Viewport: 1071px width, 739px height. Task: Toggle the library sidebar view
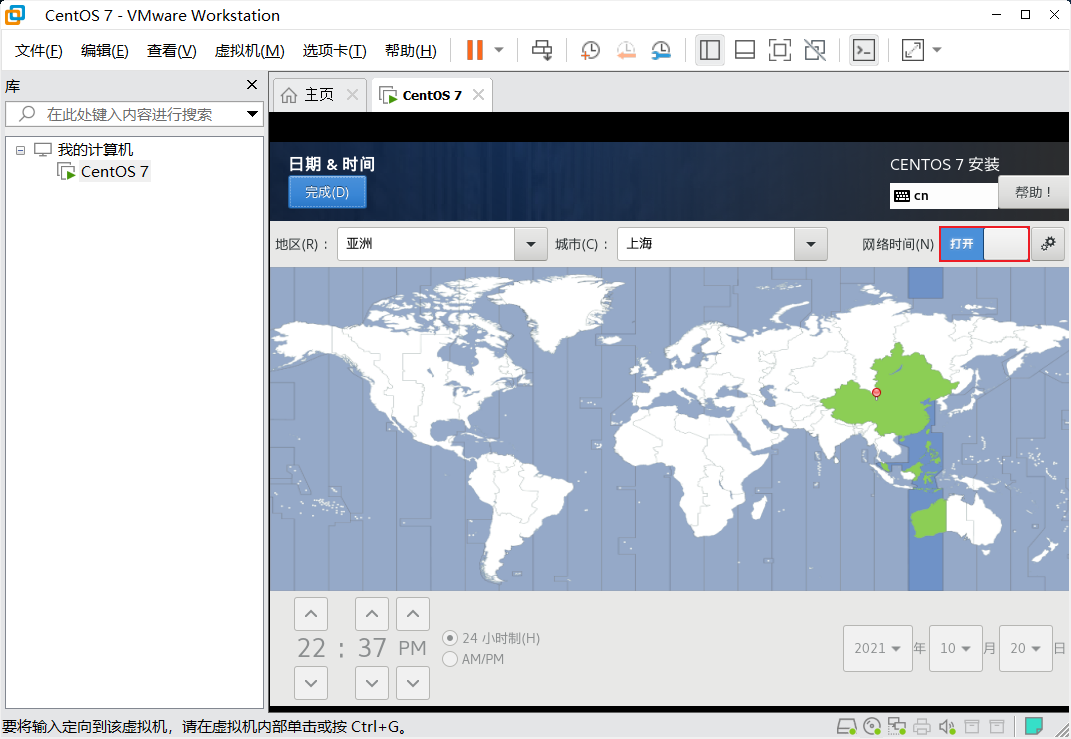tap(710, 50)
